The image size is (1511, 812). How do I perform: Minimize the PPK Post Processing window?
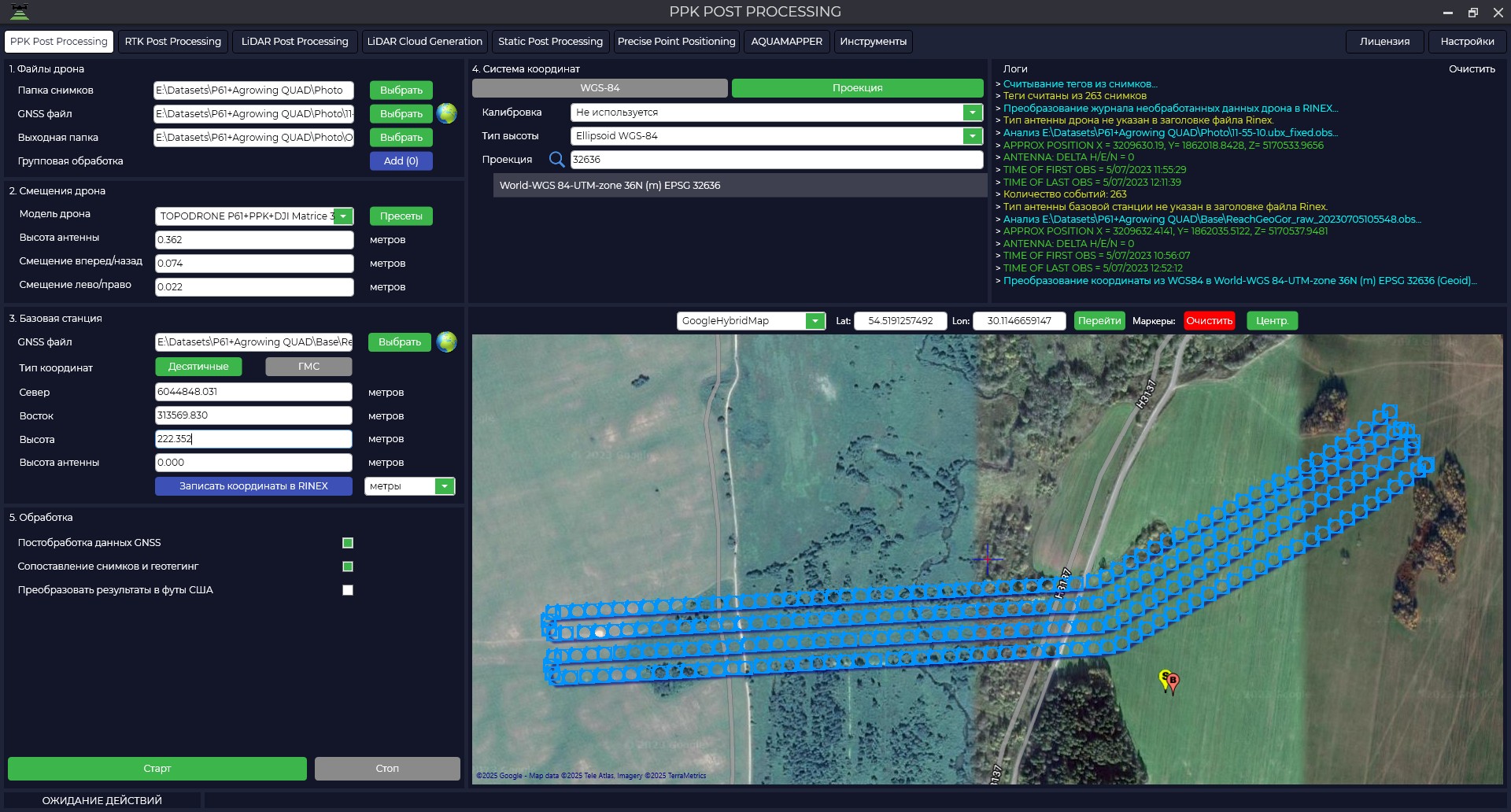point(1447,13)
